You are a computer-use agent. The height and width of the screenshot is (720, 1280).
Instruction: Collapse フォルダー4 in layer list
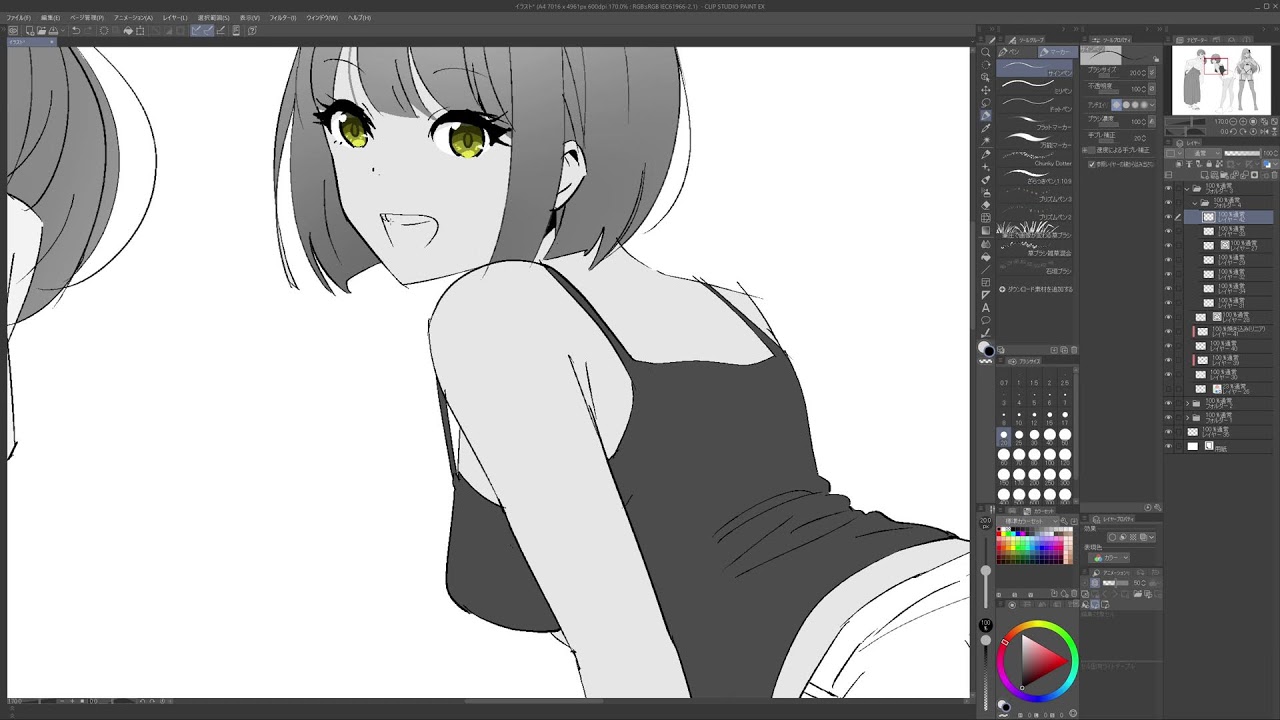pyautogui.click(x=1194, y=203)
